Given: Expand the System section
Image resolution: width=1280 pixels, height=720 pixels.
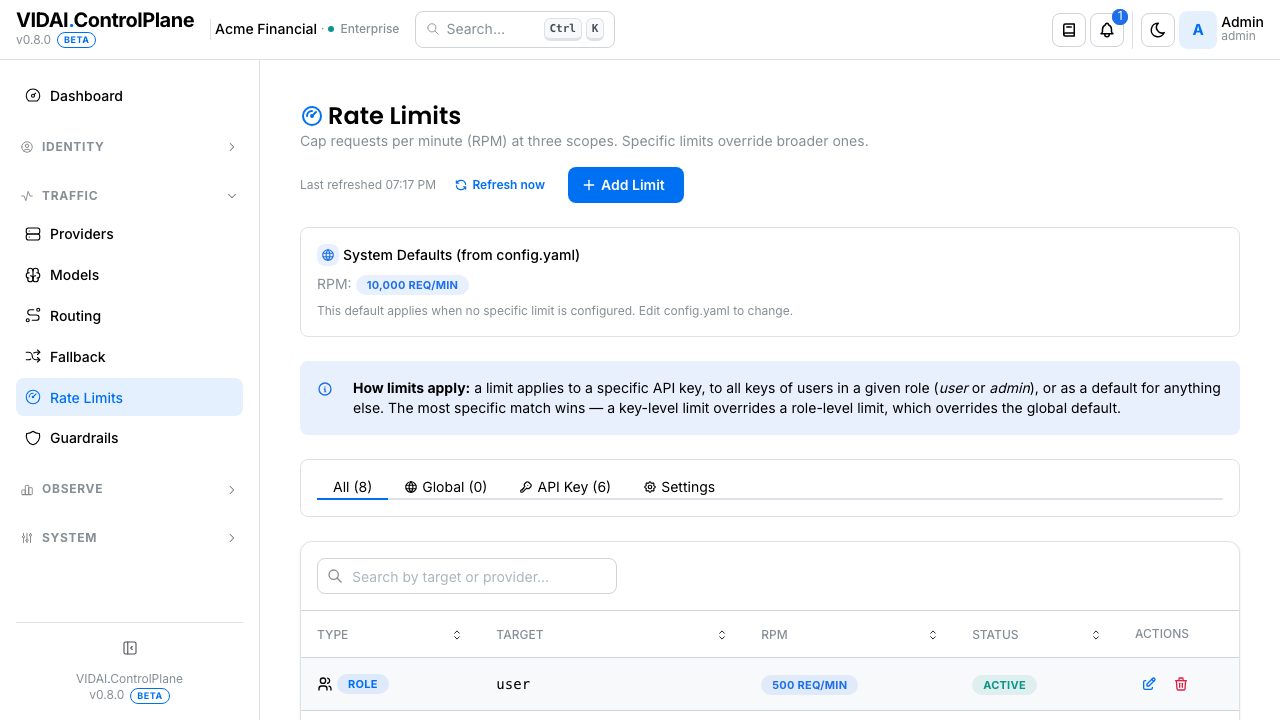Looking at the screenshot, I should pos(129,538).
